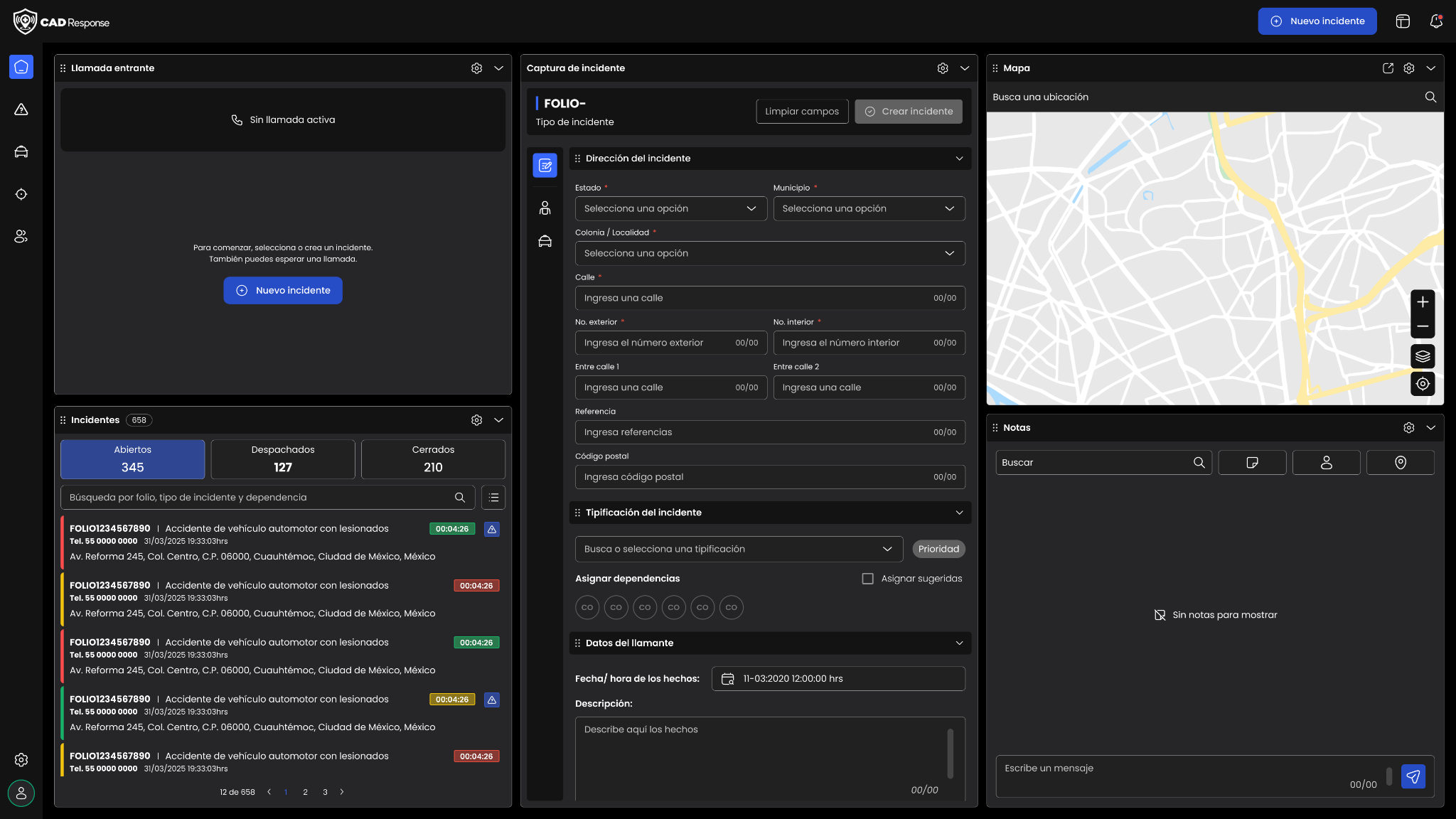Go to page 2 of incidents

click(305, 792)
